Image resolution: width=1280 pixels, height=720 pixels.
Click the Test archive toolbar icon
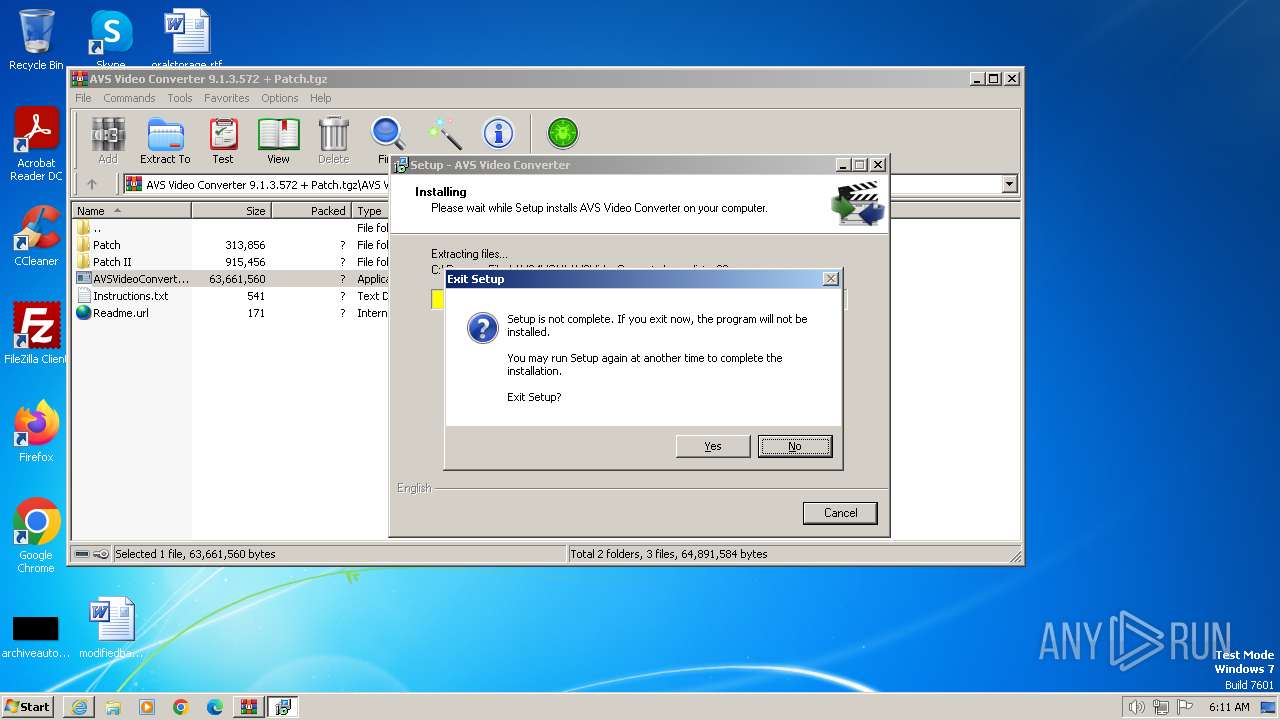(x=223, y=141)
